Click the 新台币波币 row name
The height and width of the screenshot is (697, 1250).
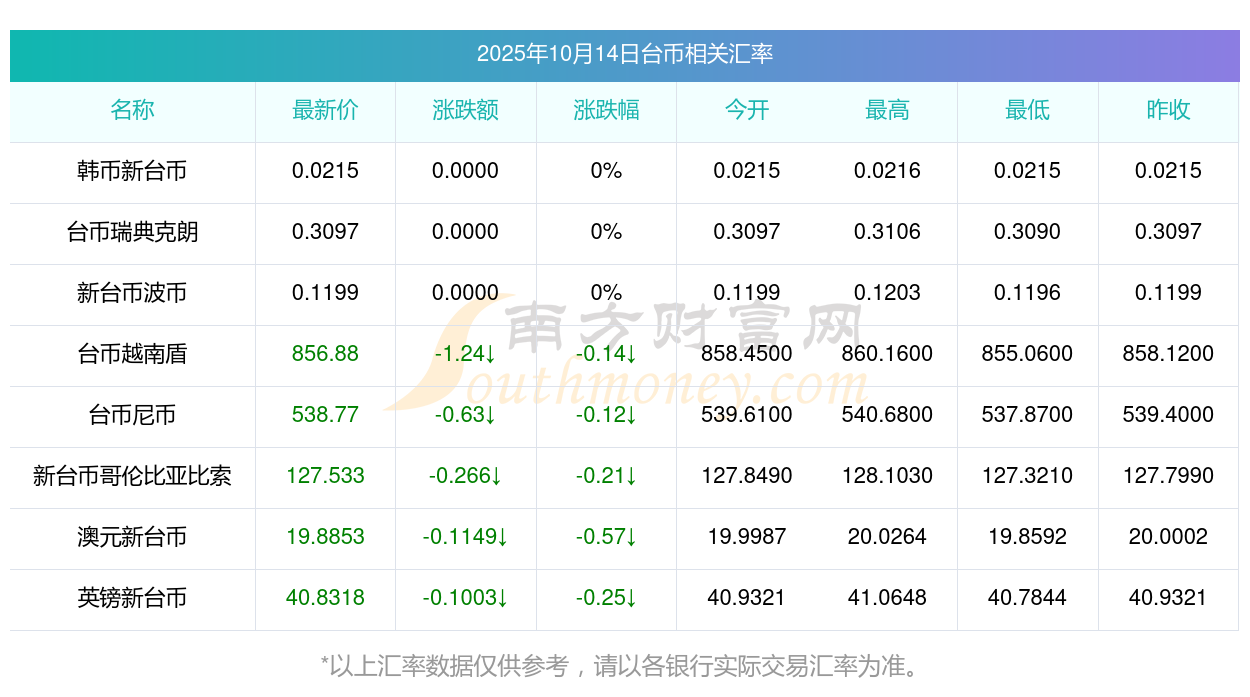click(x=132, y=293)
